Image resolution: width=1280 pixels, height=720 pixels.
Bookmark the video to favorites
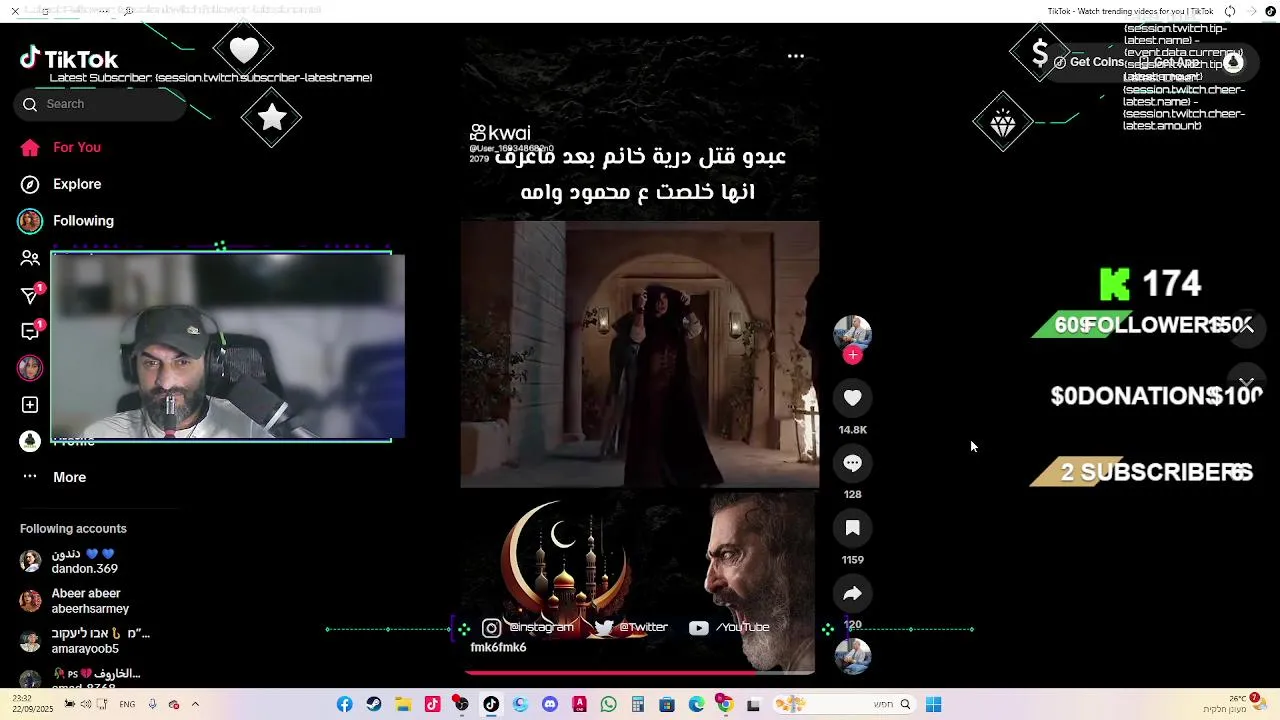click(853, 528)
